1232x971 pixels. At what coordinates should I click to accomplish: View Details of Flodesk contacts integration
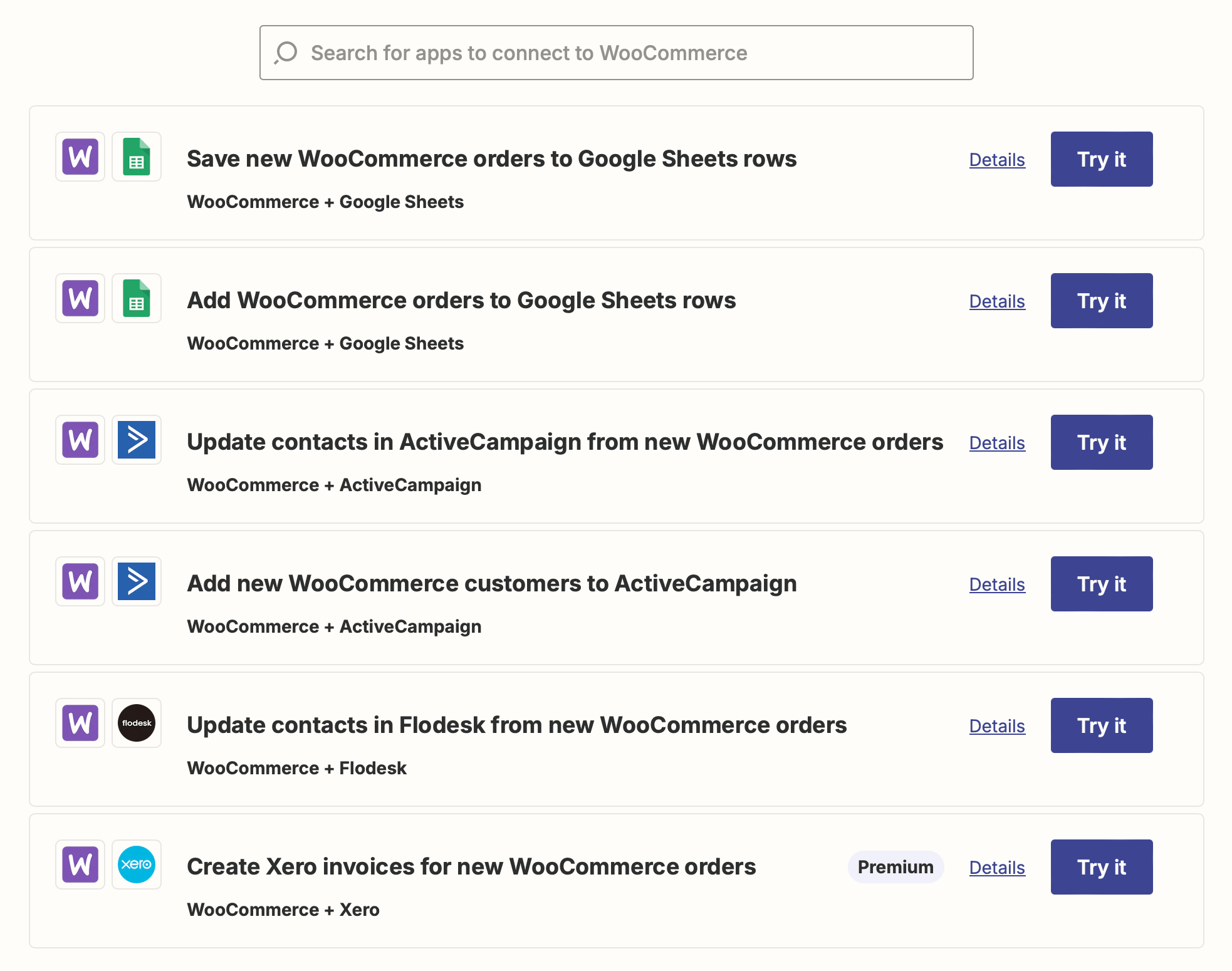996,726
